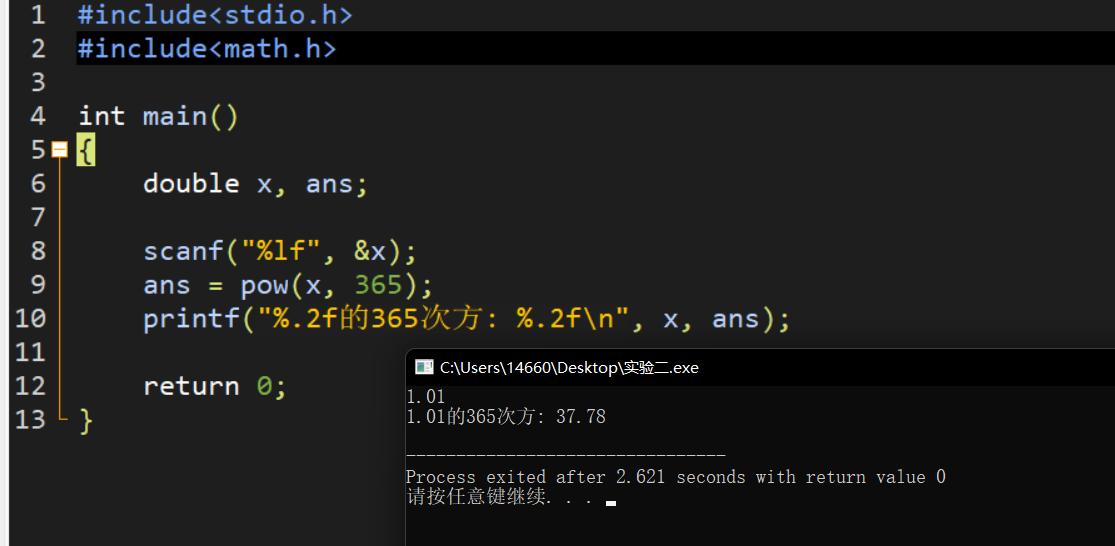The width and height of the screenshot is (1115, 546).
Task: Click the console window's app icon
Action: (424, 367)
